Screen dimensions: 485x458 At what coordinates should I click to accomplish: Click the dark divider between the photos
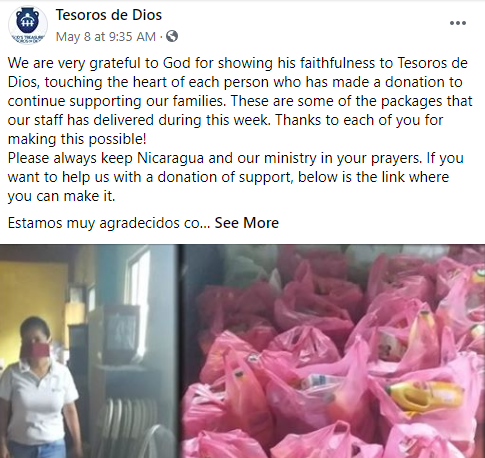click(x=179, y=351)
